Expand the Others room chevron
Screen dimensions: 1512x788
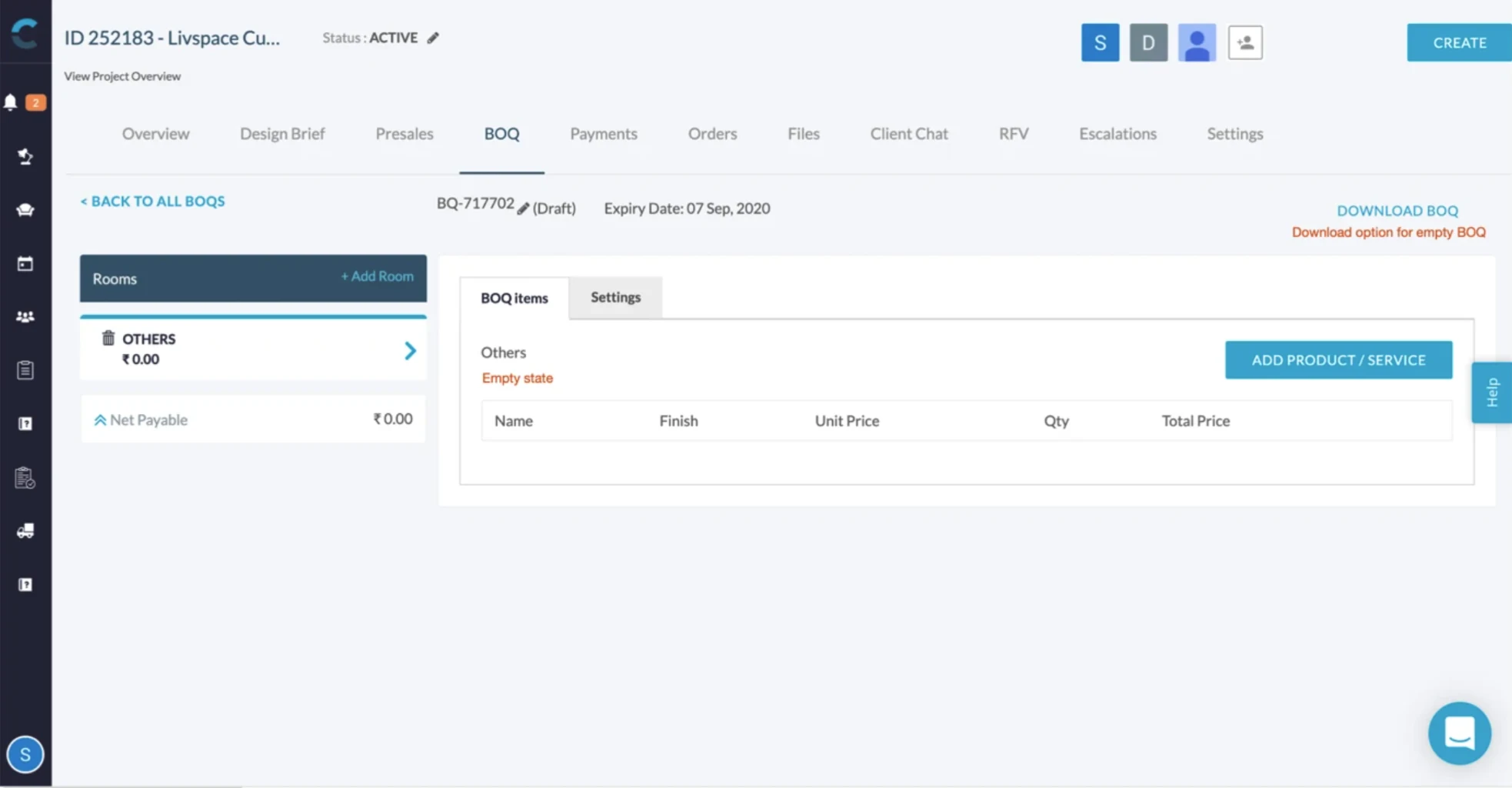click(410, 351)
